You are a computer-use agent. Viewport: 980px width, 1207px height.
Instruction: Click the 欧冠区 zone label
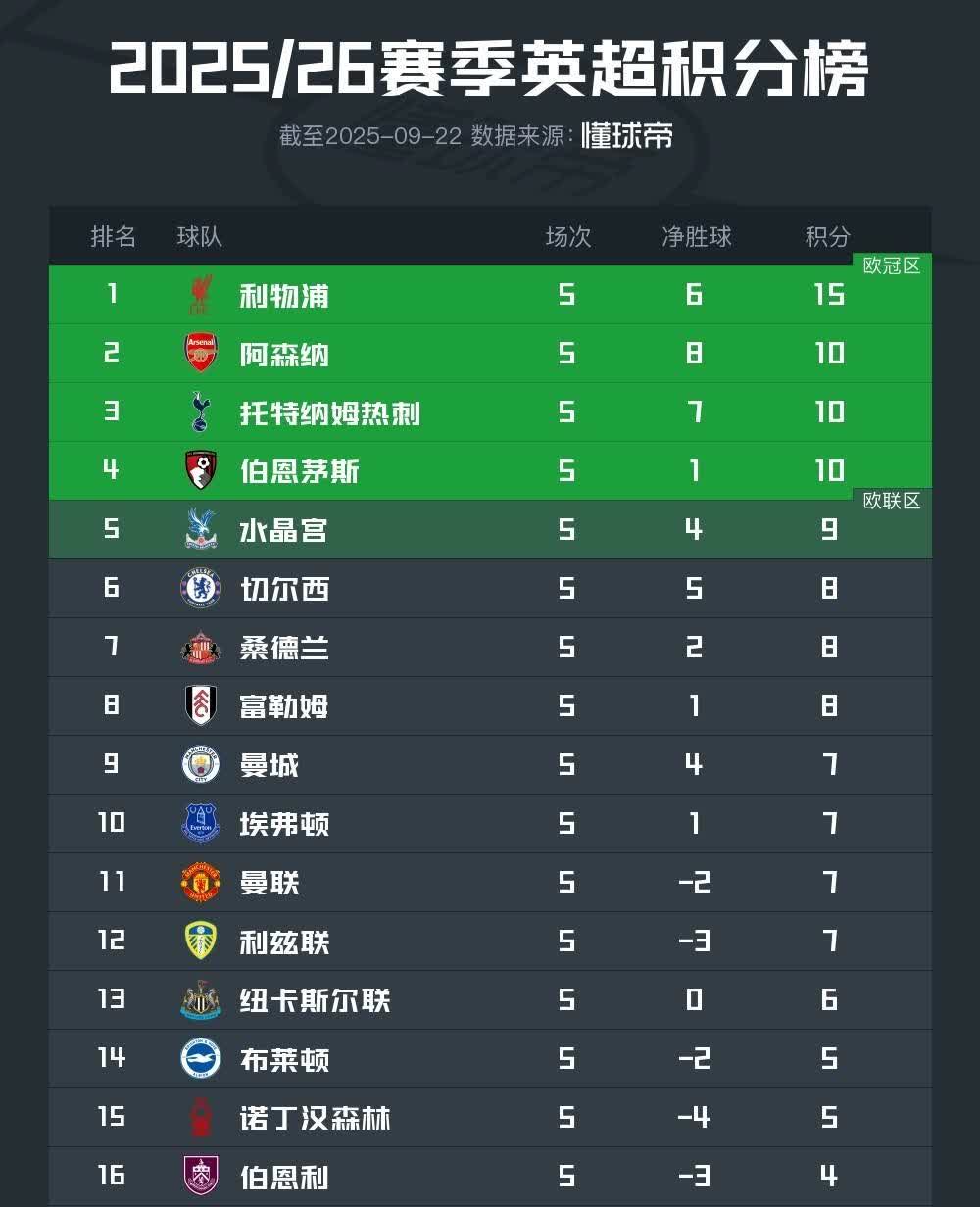pos(892,266)
